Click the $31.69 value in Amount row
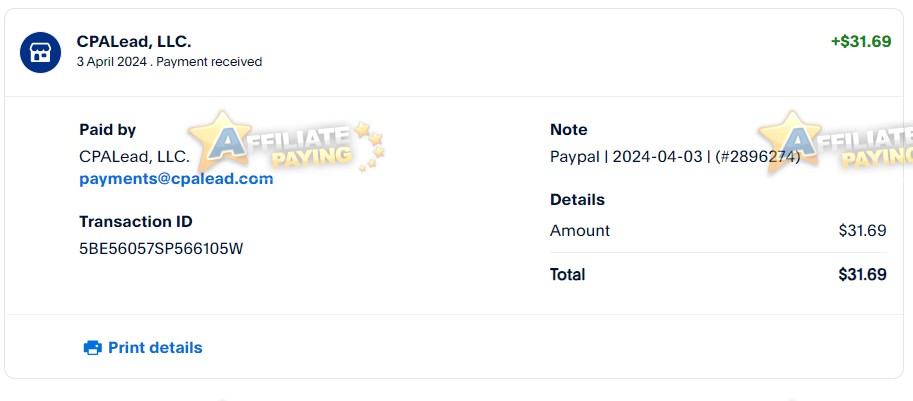Screen dimensions: 913x401 862,231
